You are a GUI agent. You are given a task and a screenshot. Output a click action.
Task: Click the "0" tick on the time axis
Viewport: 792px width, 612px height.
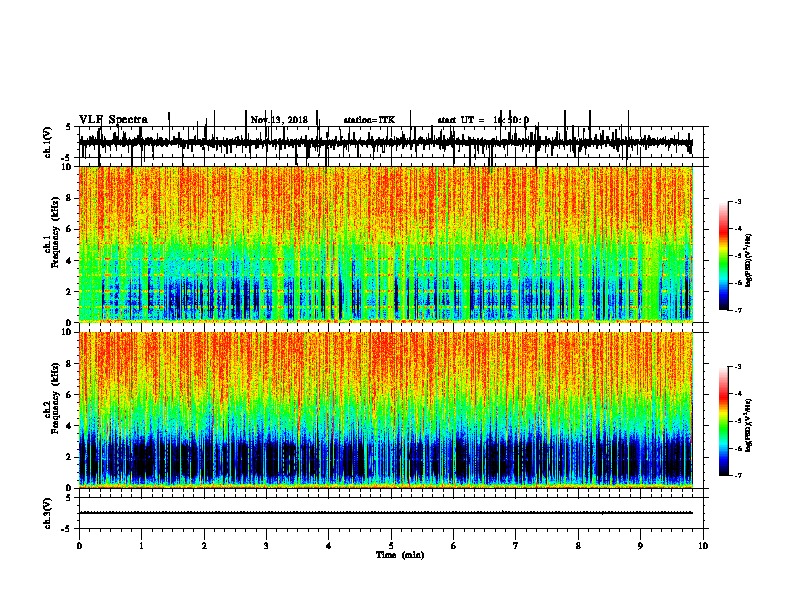79,546
